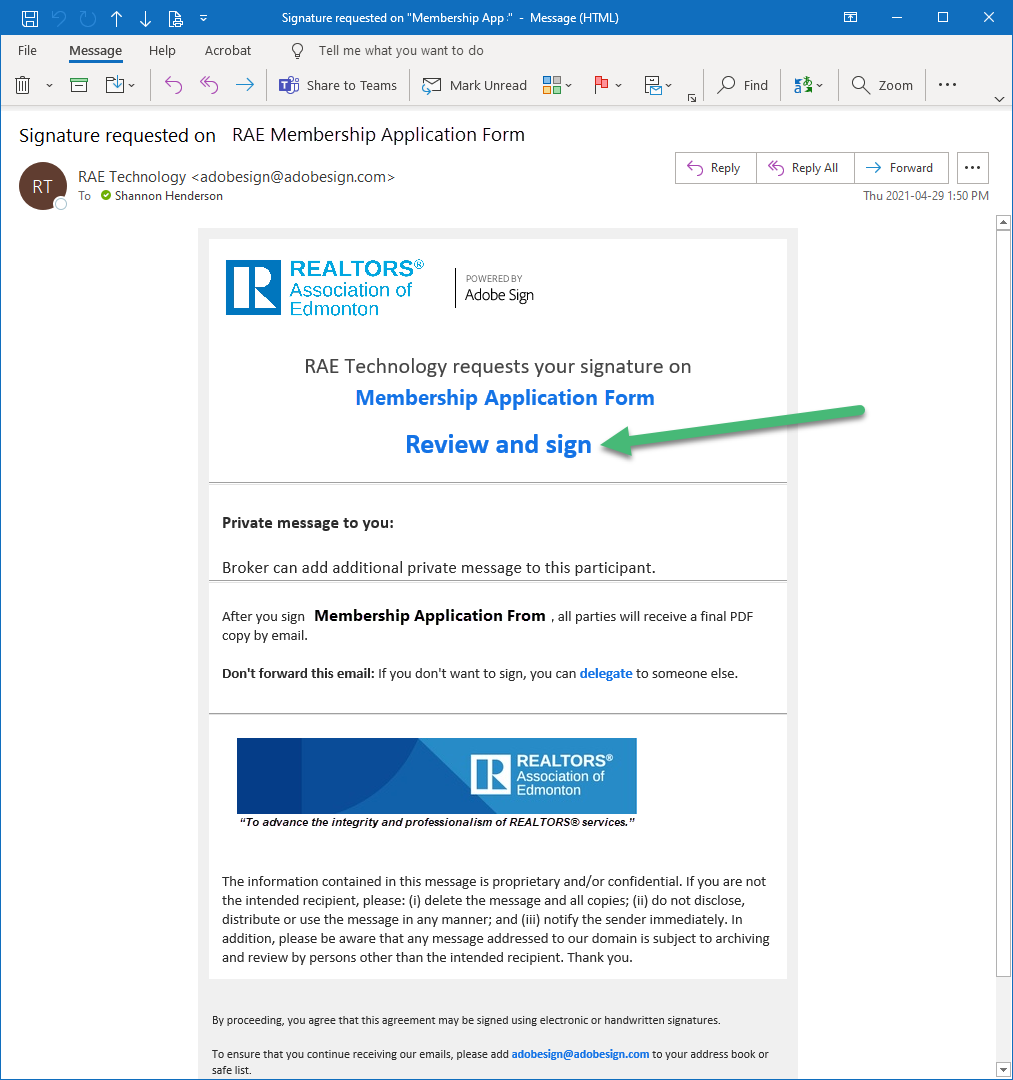Screen dimensions: 1013x1080
Task: Click the REALTORS Association banner image
Action: click(x=437, y=776)
